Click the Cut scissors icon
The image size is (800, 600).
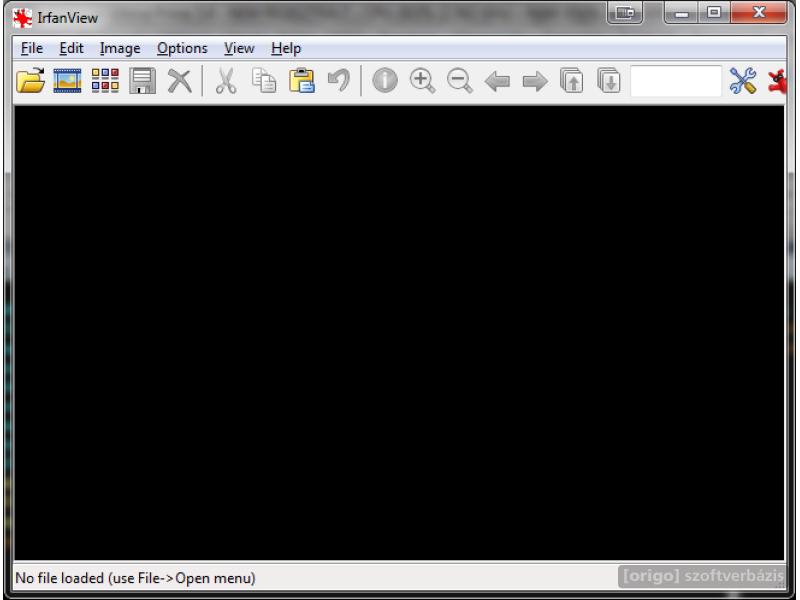(226, 81)
